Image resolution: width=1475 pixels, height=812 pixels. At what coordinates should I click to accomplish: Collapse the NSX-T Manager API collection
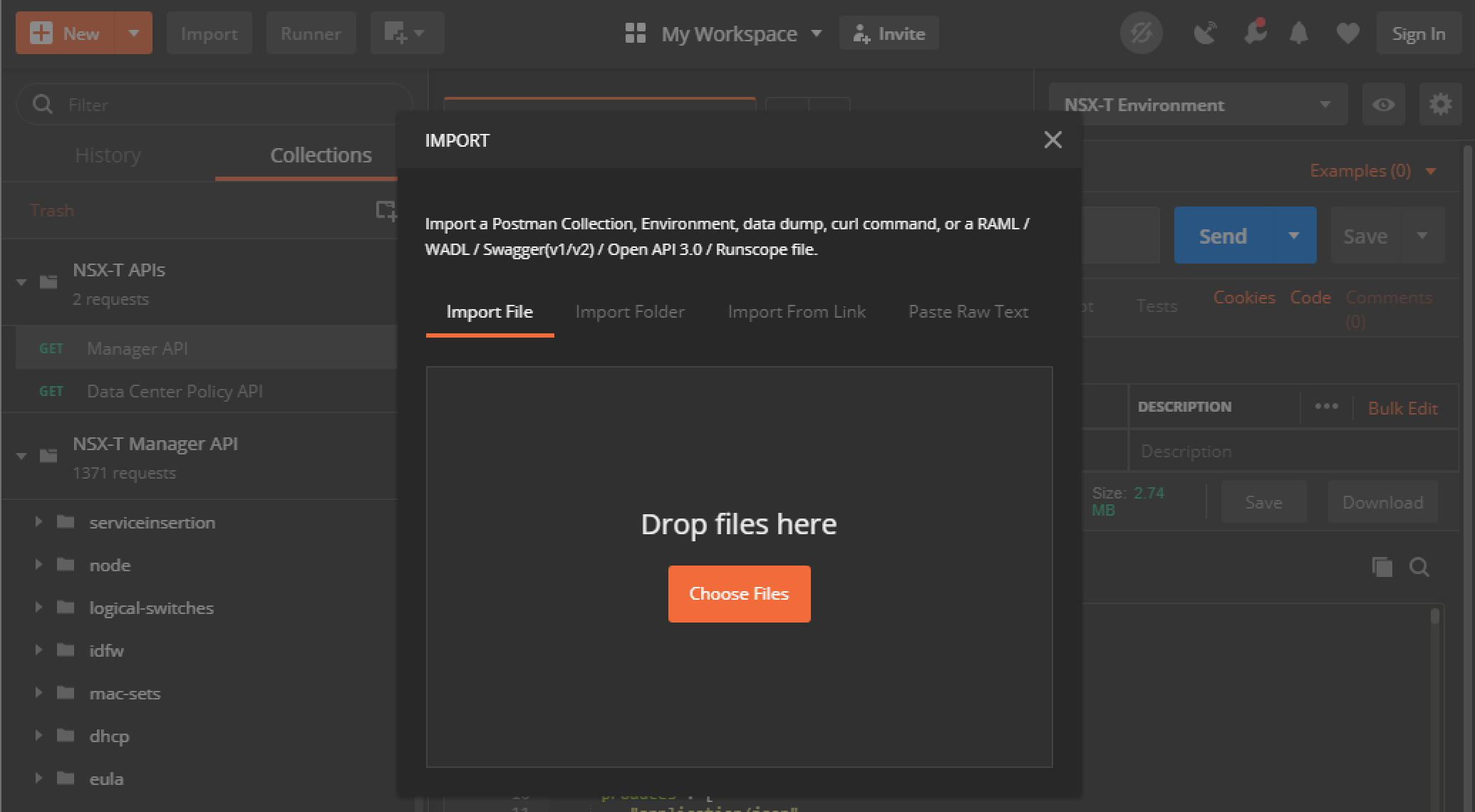[21, 456]
